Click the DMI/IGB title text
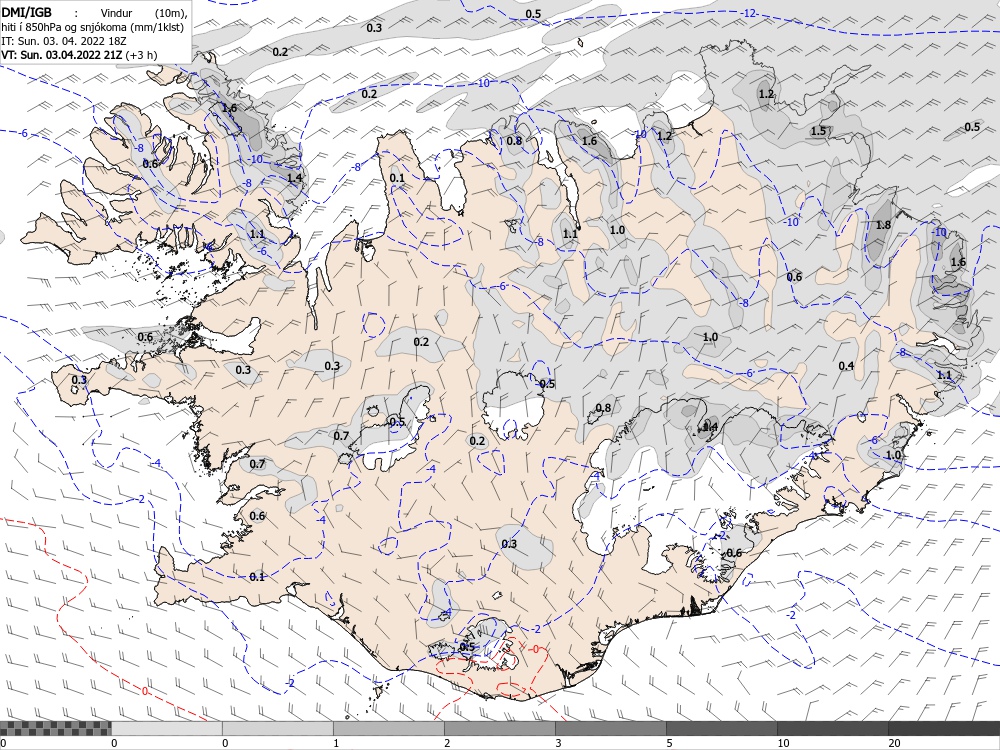 coord(27,12)
